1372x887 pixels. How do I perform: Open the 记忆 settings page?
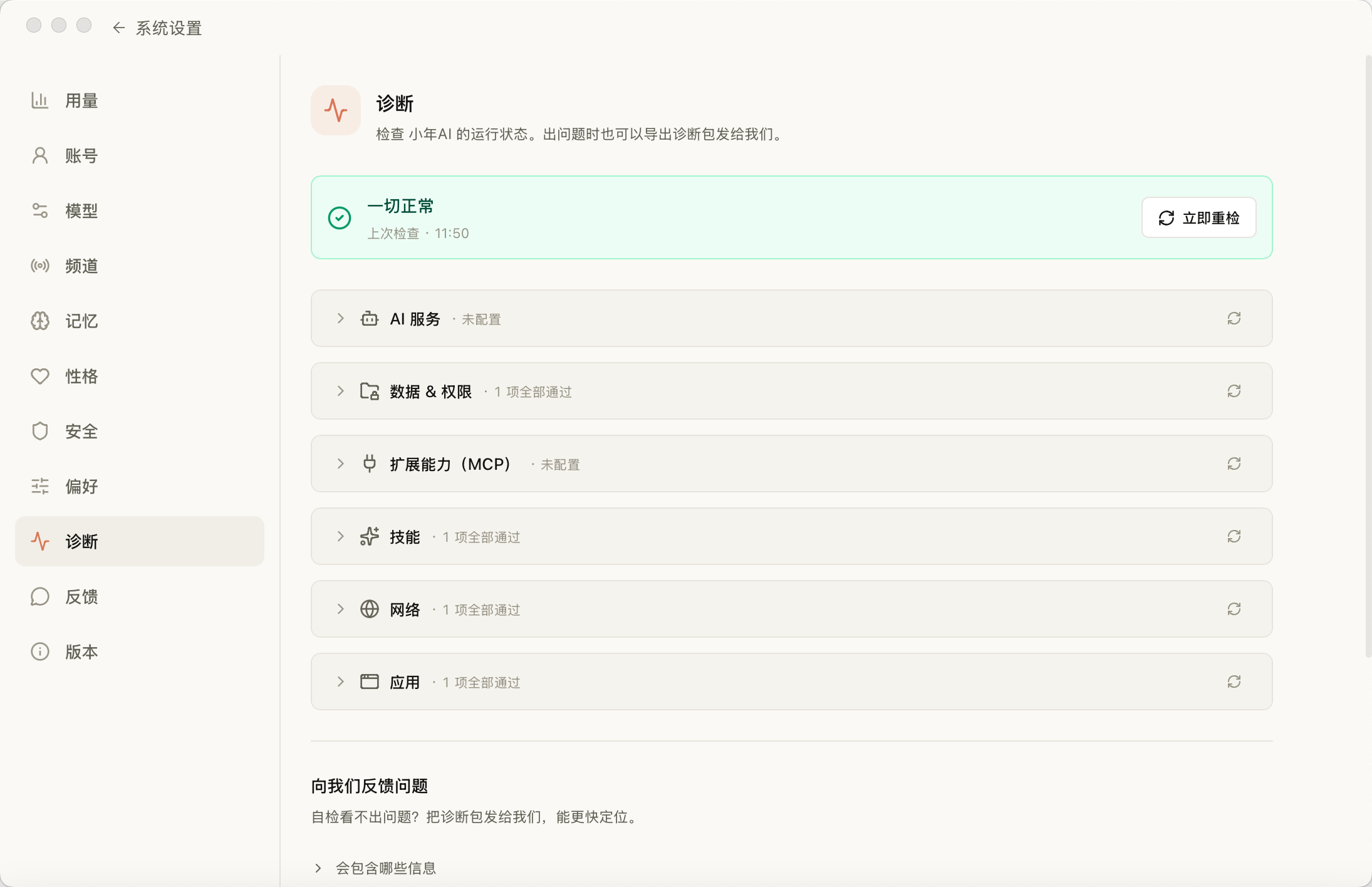pyautogui.click(x=140, y=321)
